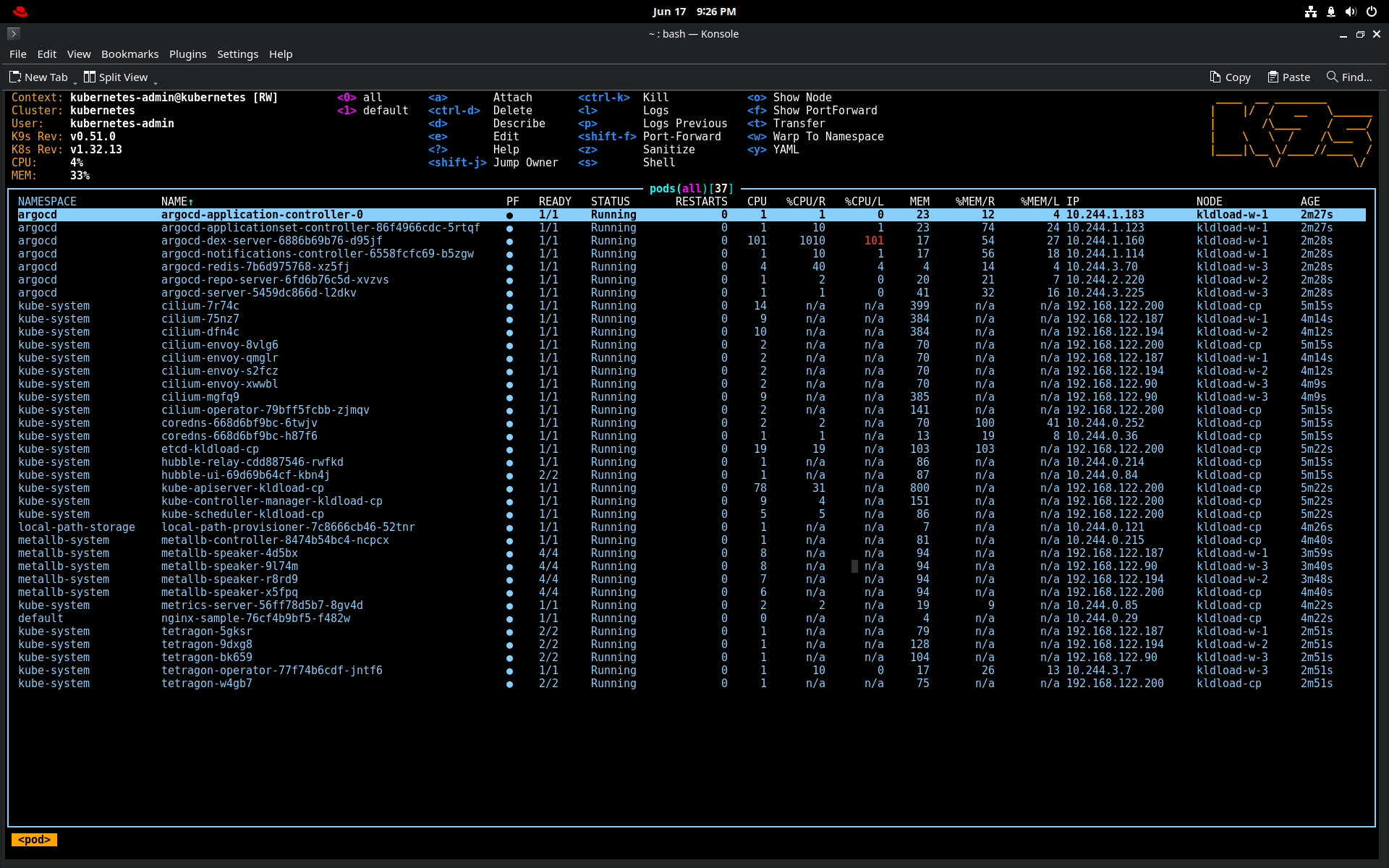Click the STATUS column header
The height and width of the screenshot is (868, 1389).
pyautogui.click(x=610, y=202)
